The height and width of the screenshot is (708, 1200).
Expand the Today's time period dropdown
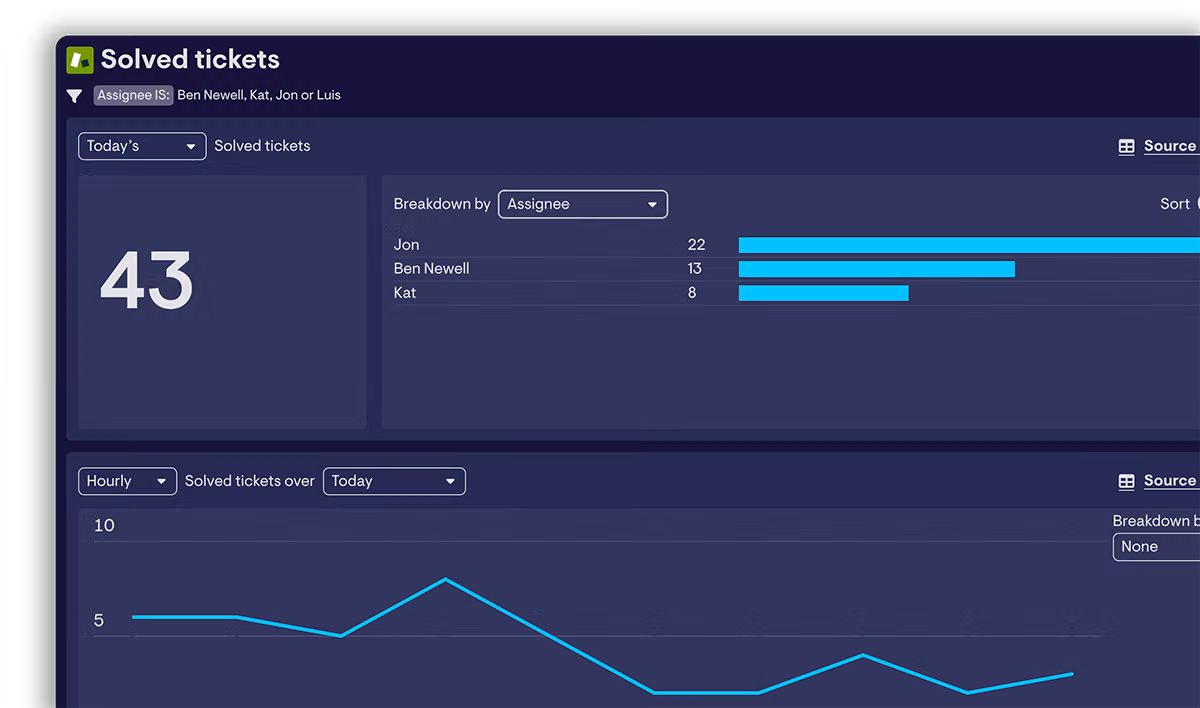click(142, 146)
